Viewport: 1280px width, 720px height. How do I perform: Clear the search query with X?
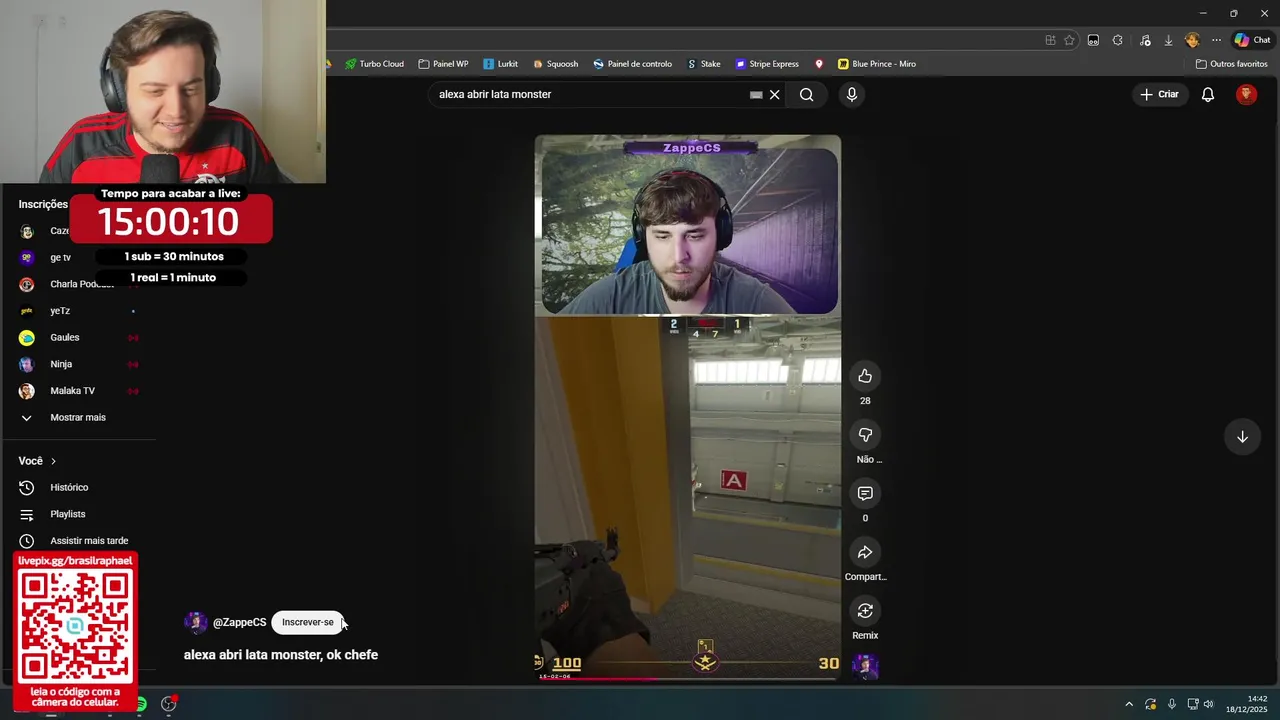[774, 95]
